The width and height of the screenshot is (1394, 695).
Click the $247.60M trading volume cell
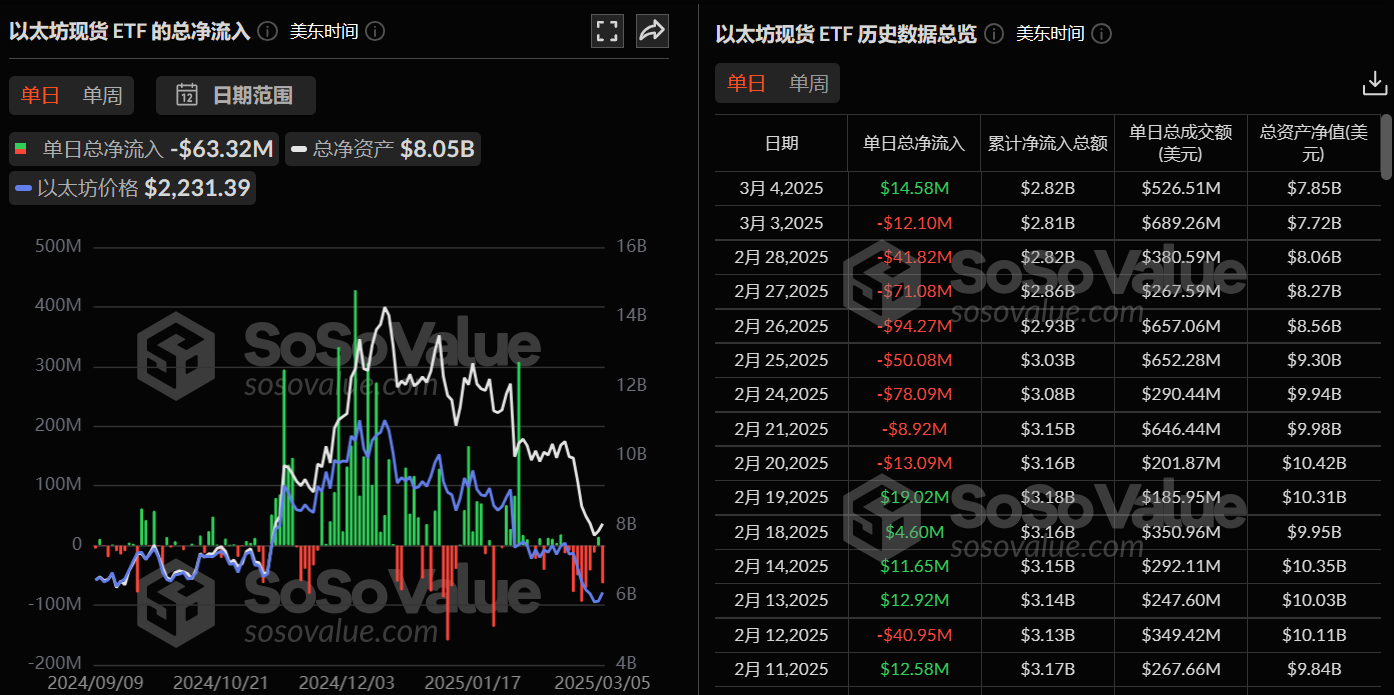point(1181,601)
